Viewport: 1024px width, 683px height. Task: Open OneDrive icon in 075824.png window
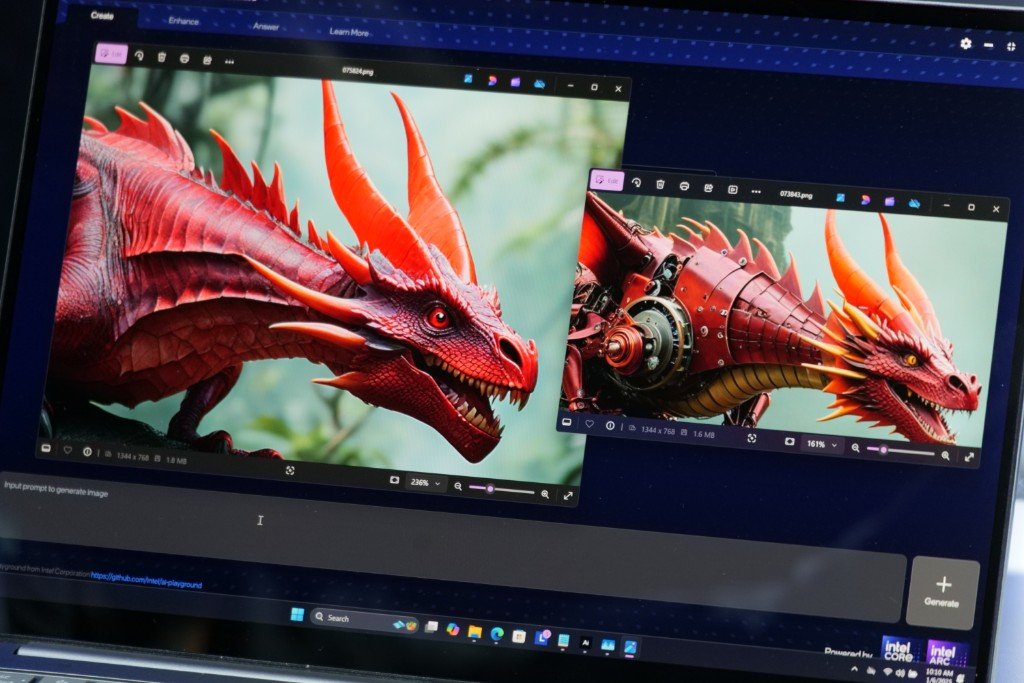click(539, 84)
